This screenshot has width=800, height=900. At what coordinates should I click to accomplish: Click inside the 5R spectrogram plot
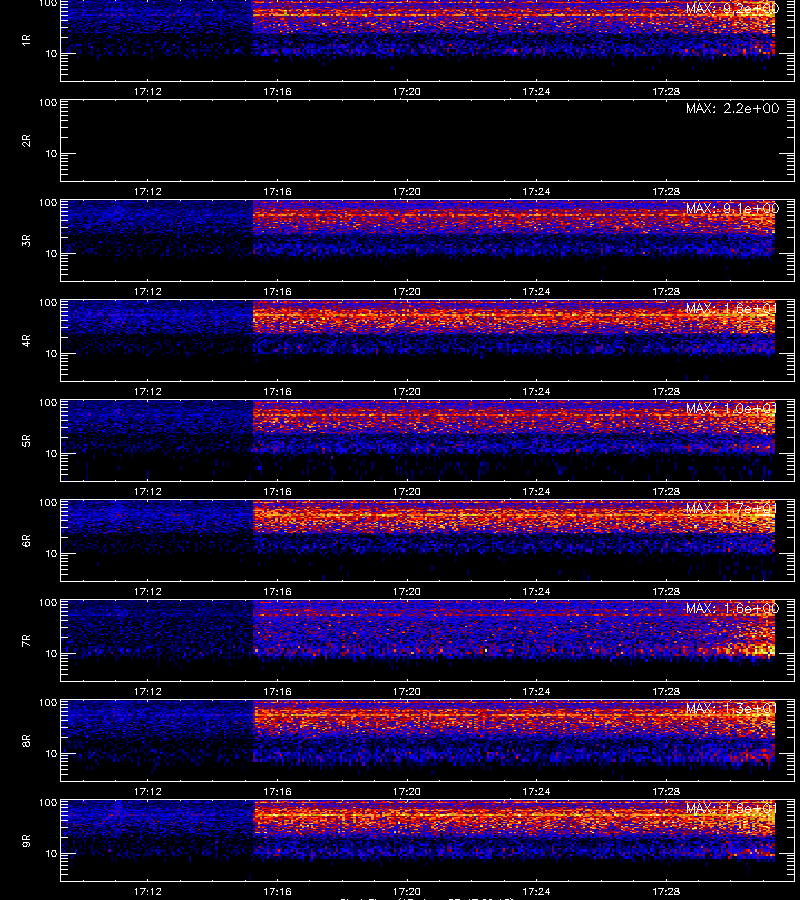point(427,441)
